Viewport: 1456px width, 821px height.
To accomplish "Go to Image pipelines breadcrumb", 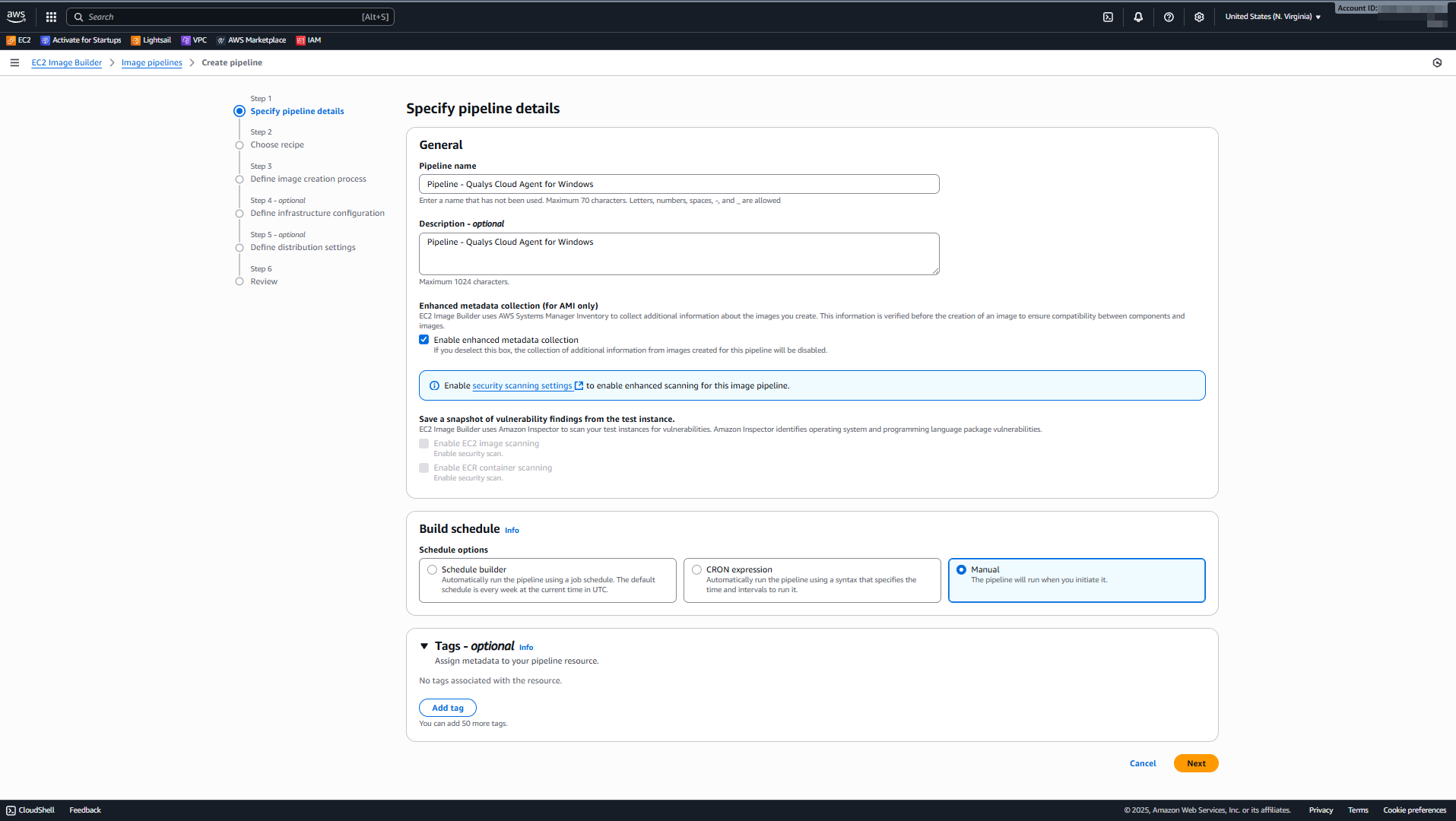I will [151, 62].
